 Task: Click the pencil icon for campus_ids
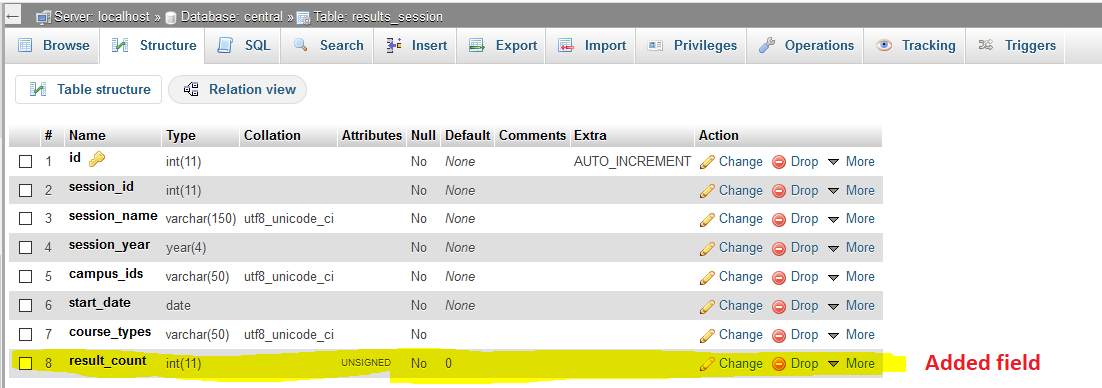point(708,277)
